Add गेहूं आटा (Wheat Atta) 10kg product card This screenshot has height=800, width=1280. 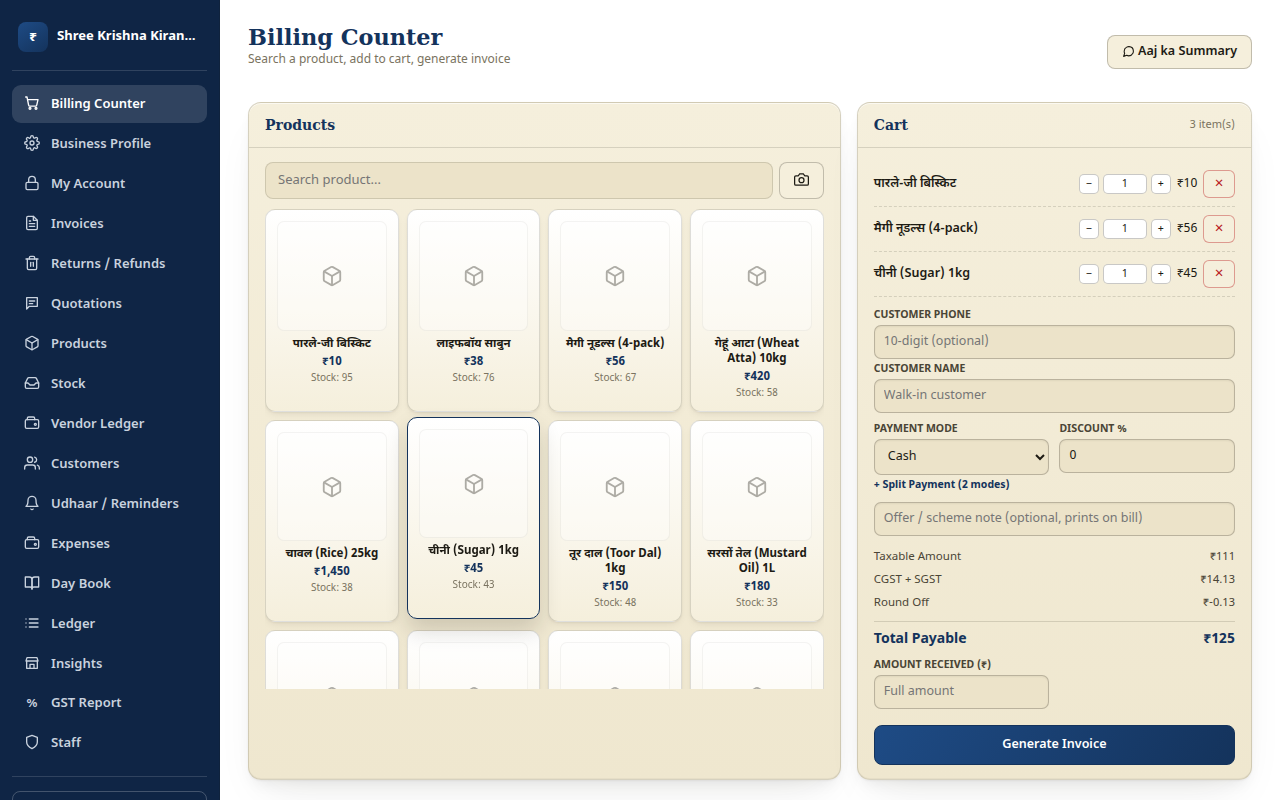[x=757, y=310]
